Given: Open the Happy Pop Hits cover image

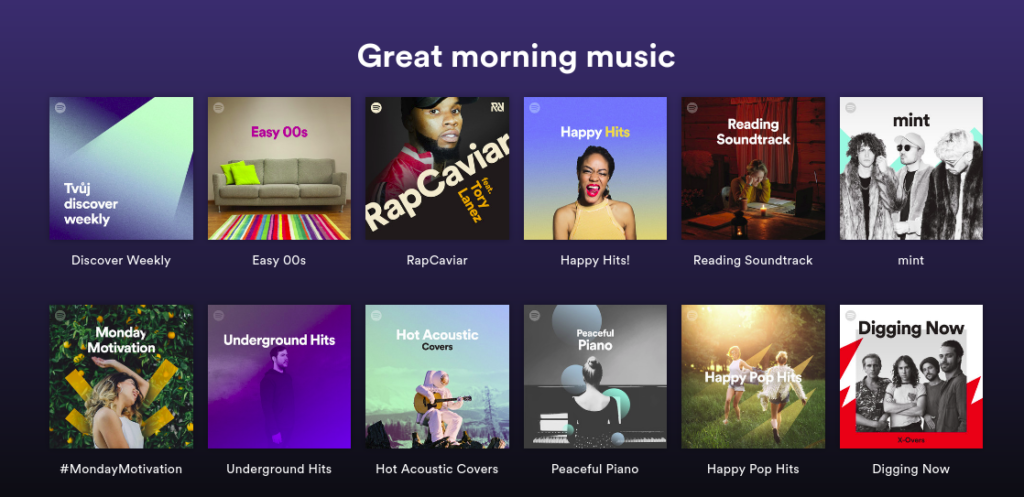Looking at the screenshot, I should coord(753,377).
